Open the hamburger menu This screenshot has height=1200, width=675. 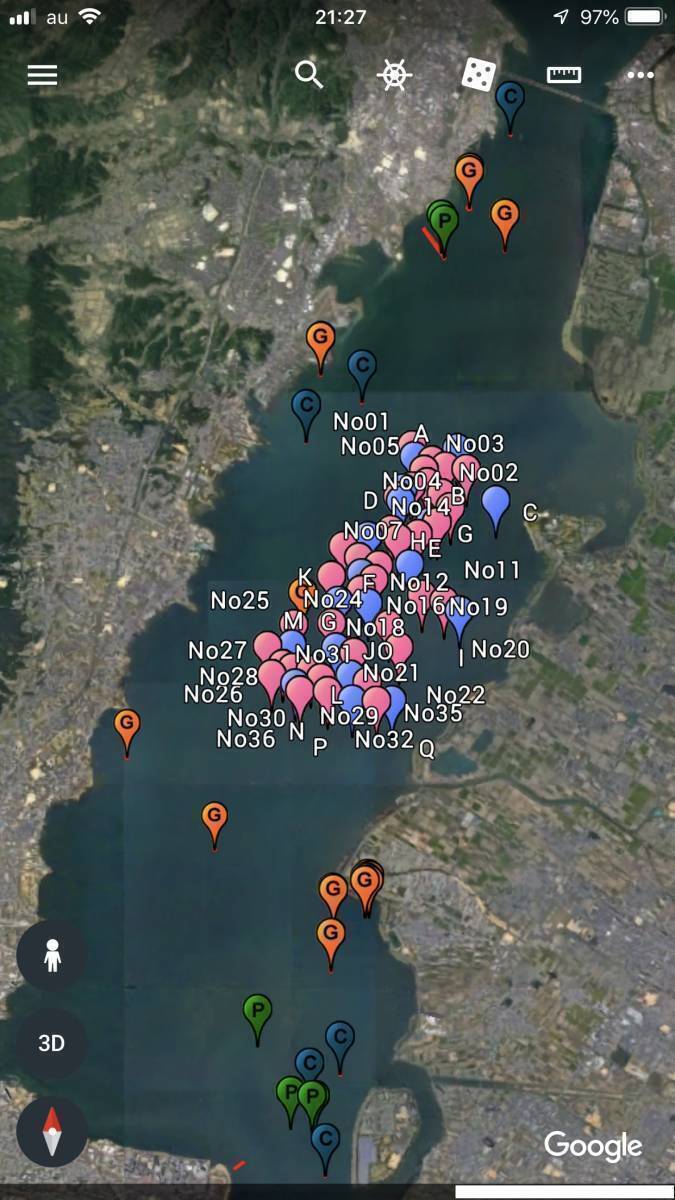point(42,75)
